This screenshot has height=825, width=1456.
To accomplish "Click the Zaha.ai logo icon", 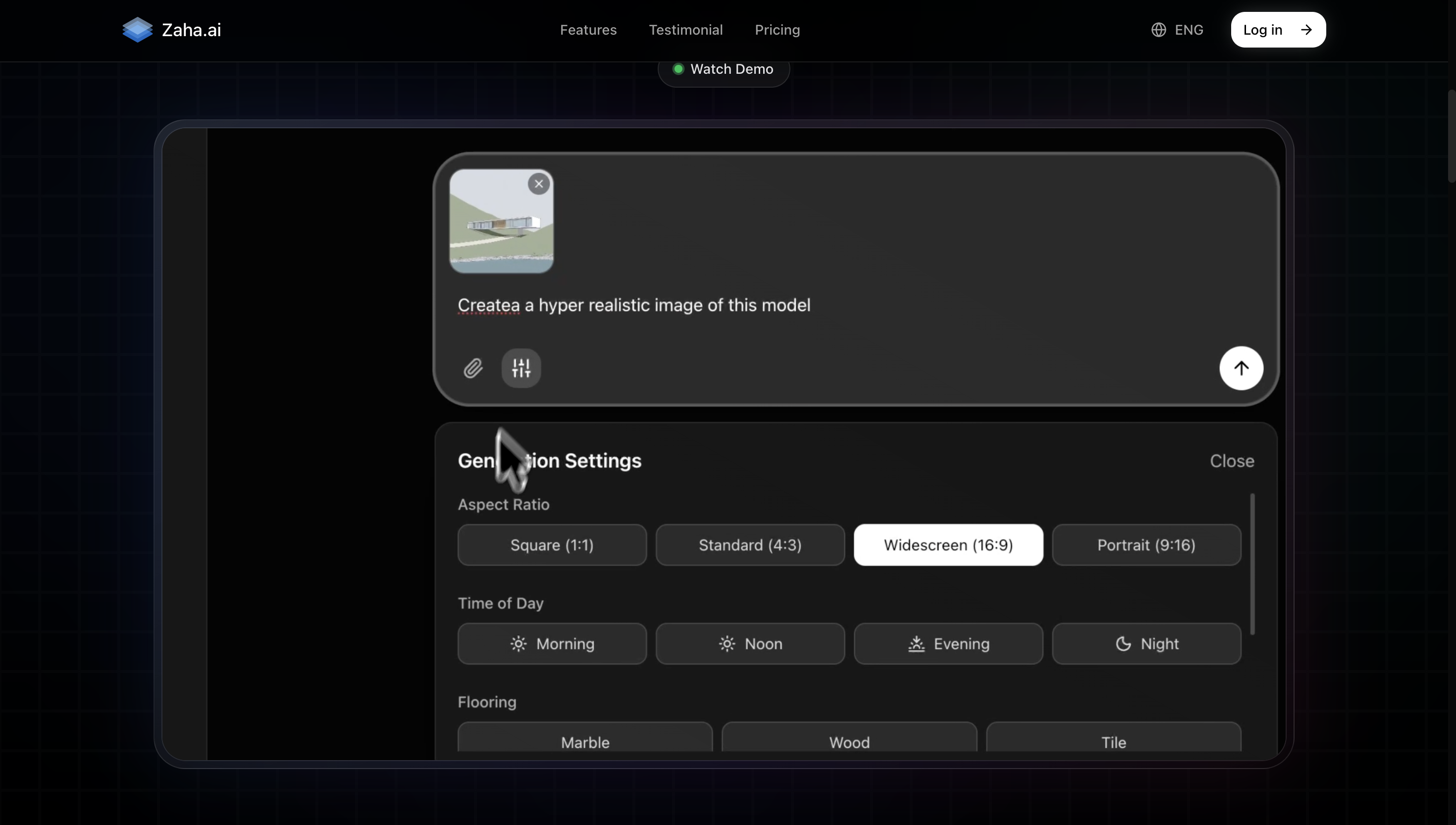I will [136, 30].
